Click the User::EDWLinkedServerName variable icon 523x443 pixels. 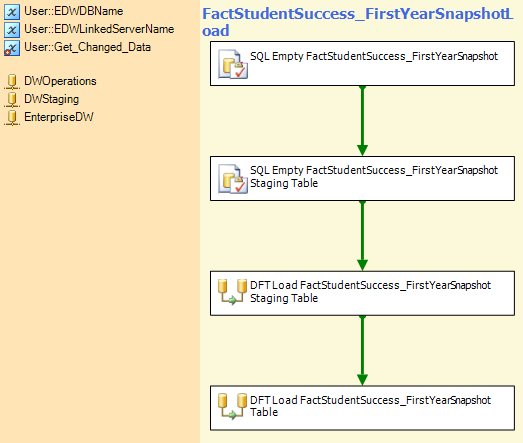pos(12,30)
